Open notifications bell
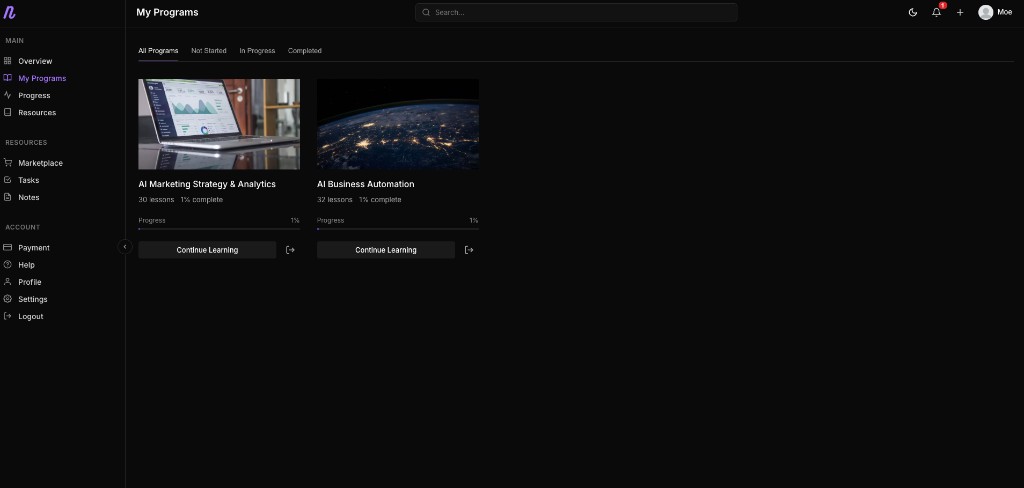The image size is (1024, 488). pos(936,12)
